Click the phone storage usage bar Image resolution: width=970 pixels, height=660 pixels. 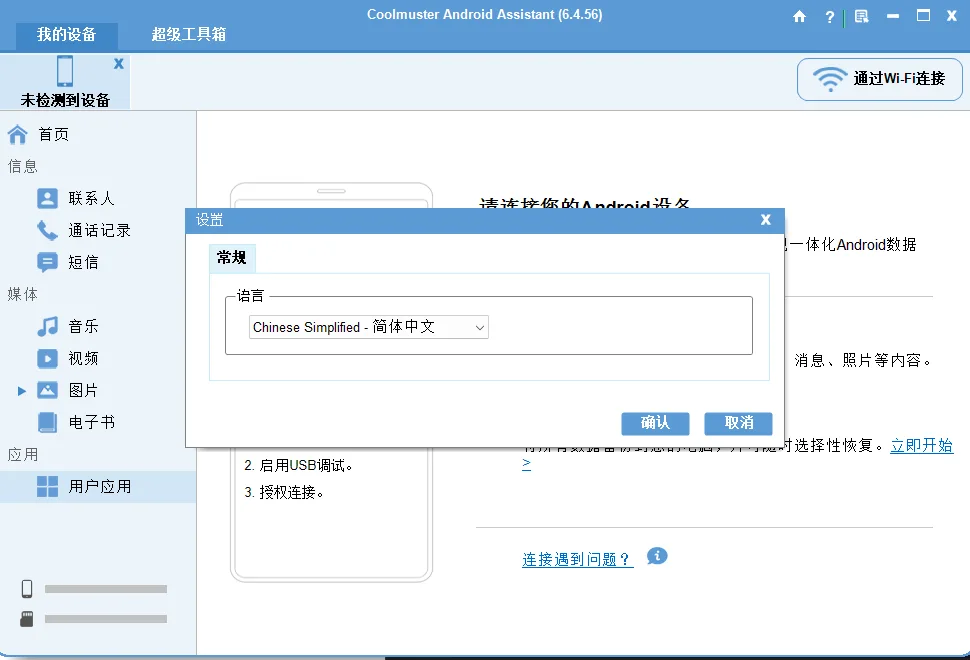tap(106, 589)
